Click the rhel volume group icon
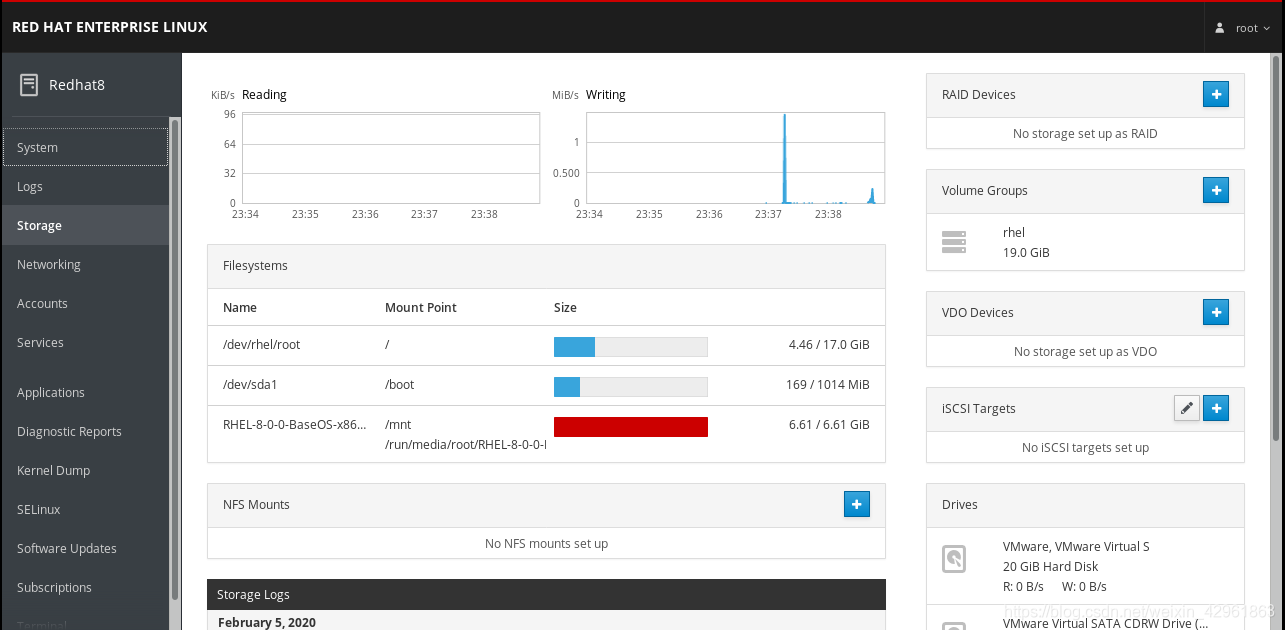Viewport: 1285px width, 630px height. pyautogui.click(x=954, y=242)
